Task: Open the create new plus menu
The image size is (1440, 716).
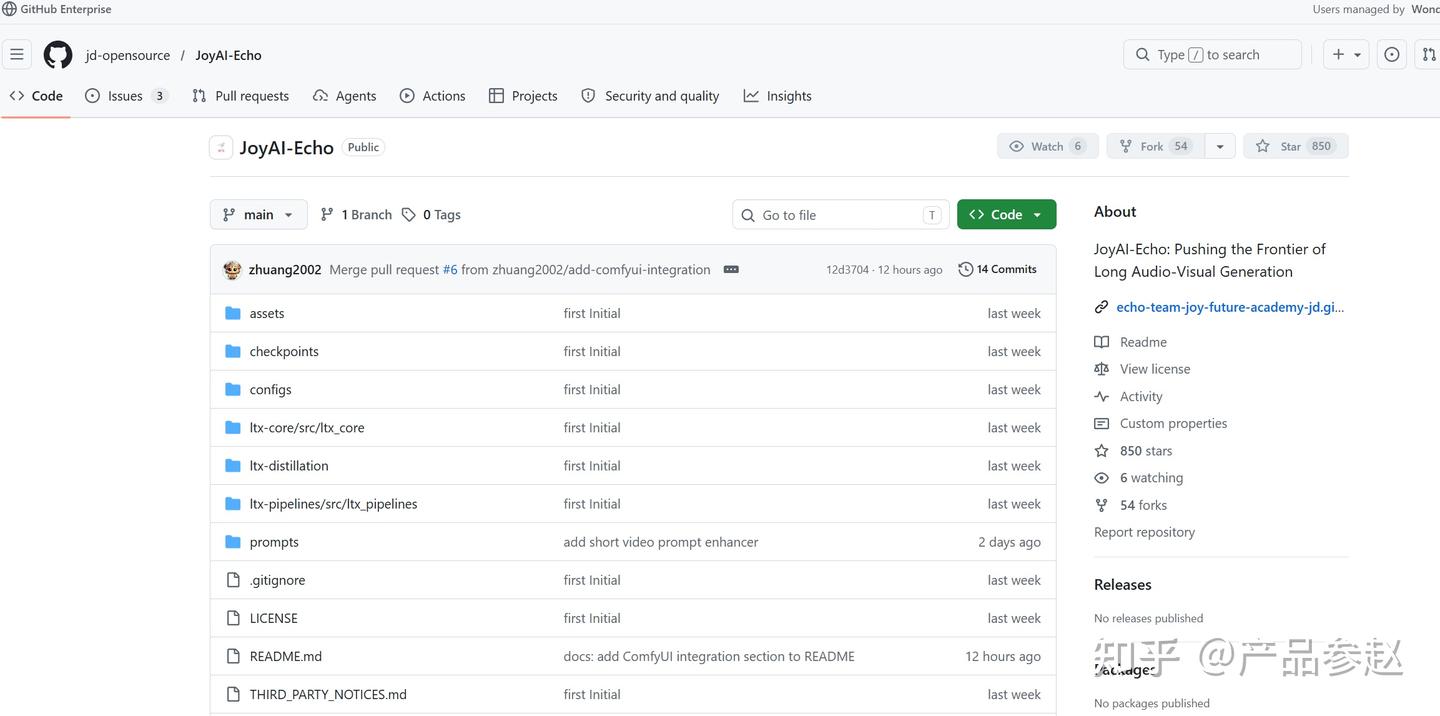Action: [1347, 55]
